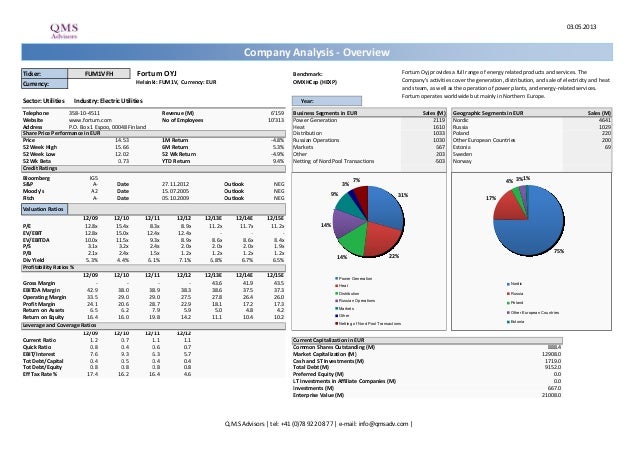The width and height of the screenshot is (638, 452).
Task: Click Share Price Performance in EUR header
Action: pyautogui.click(x=153, y=133)
